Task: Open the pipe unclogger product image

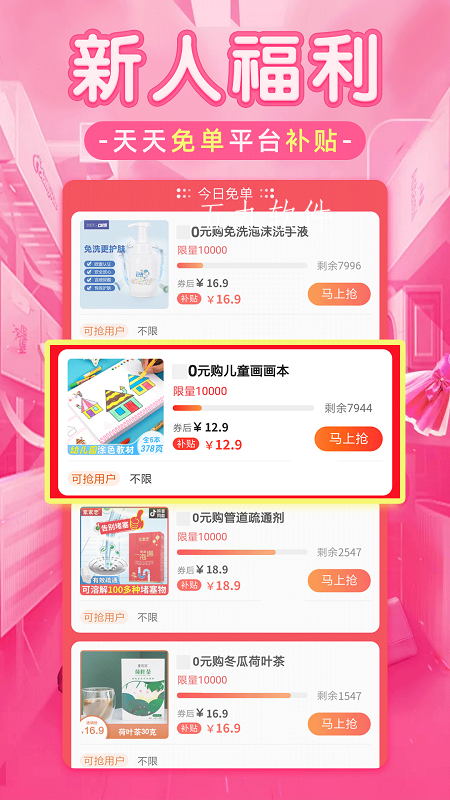Action: pos(124,551)
